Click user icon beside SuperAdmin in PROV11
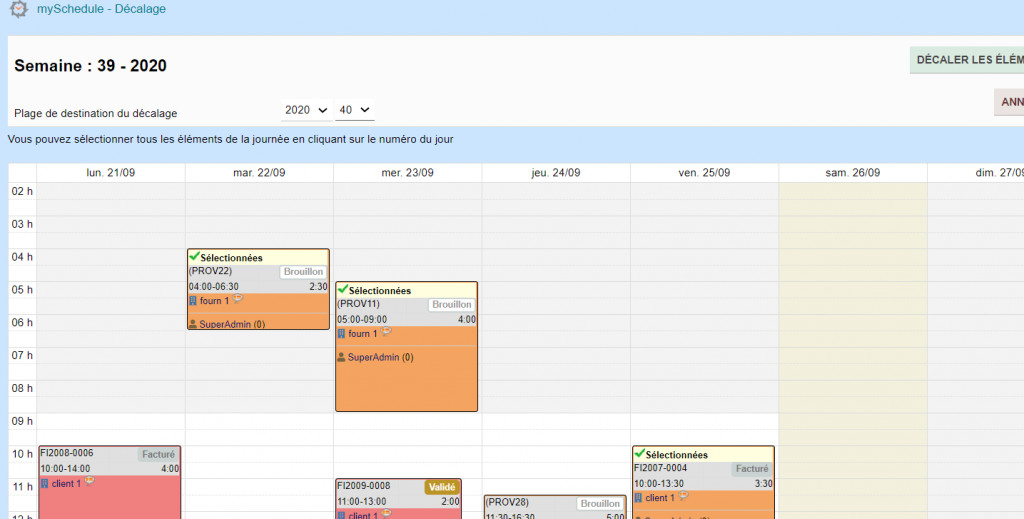 tap(341, 357)
